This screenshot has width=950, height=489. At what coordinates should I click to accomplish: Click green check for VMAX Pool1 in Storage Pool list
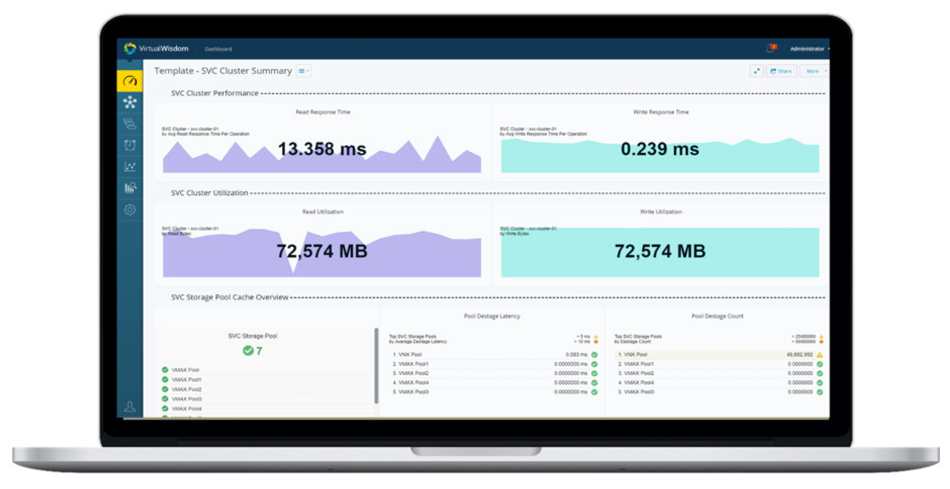[x=165, y=379]
